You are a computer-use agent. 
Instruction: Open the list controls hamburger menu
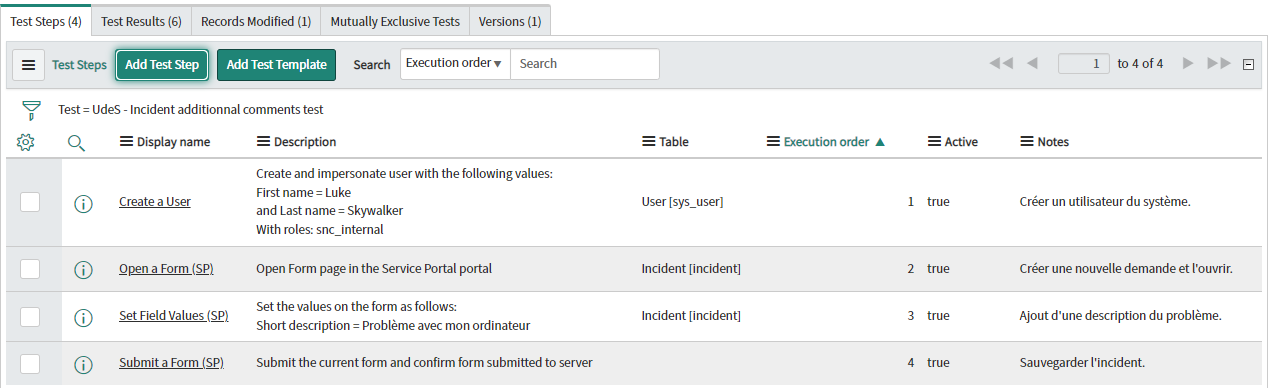click(x=28, y=65)
